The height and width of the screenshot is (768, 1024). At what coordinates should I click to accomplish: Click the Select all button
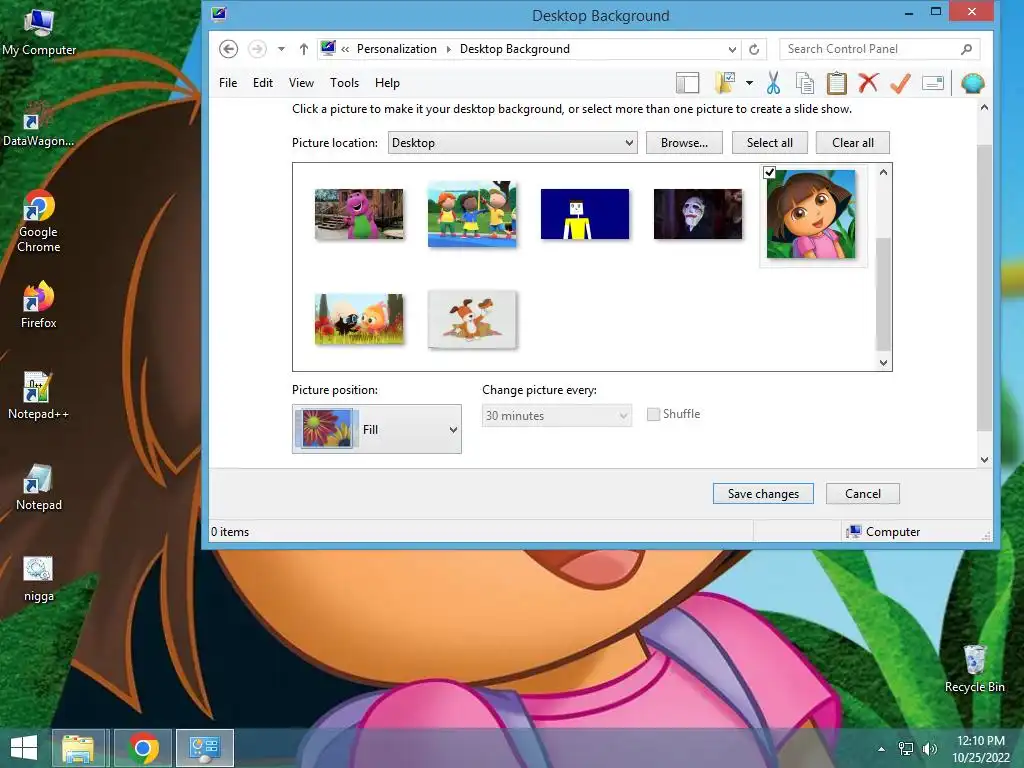769,143
